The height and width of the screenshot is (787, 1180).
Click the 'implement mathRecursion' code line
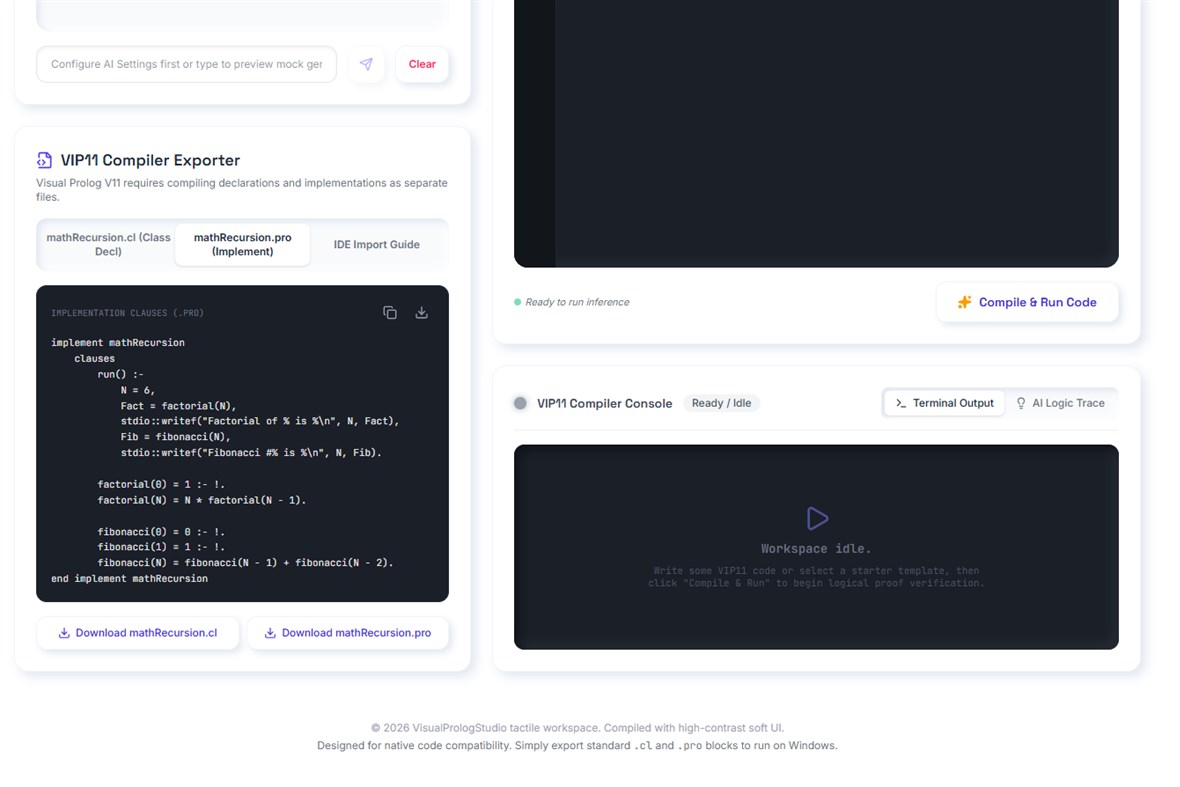(x=118, y=343)
